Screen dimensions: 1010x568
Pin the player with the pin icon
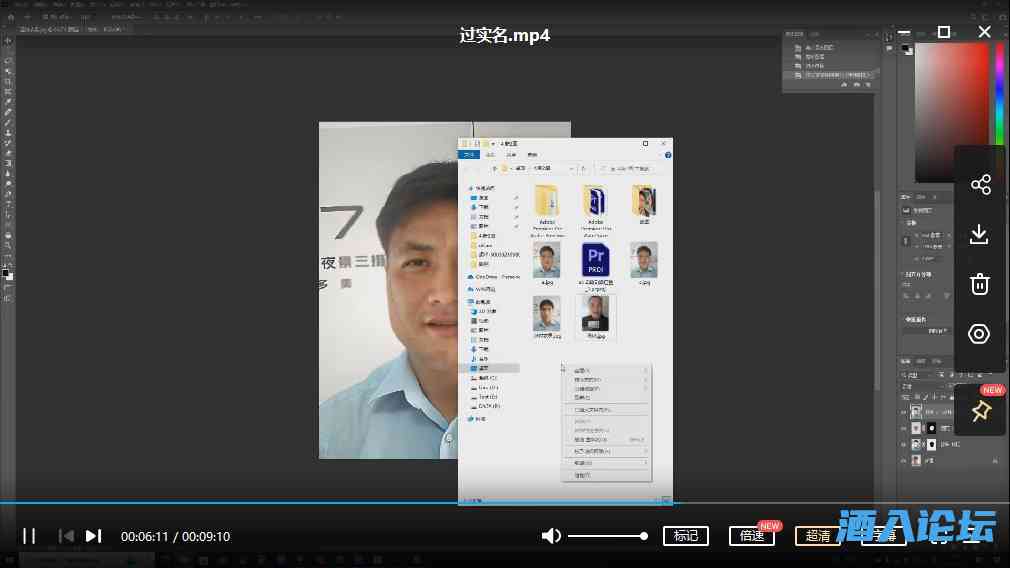click(x=980, y=411)
